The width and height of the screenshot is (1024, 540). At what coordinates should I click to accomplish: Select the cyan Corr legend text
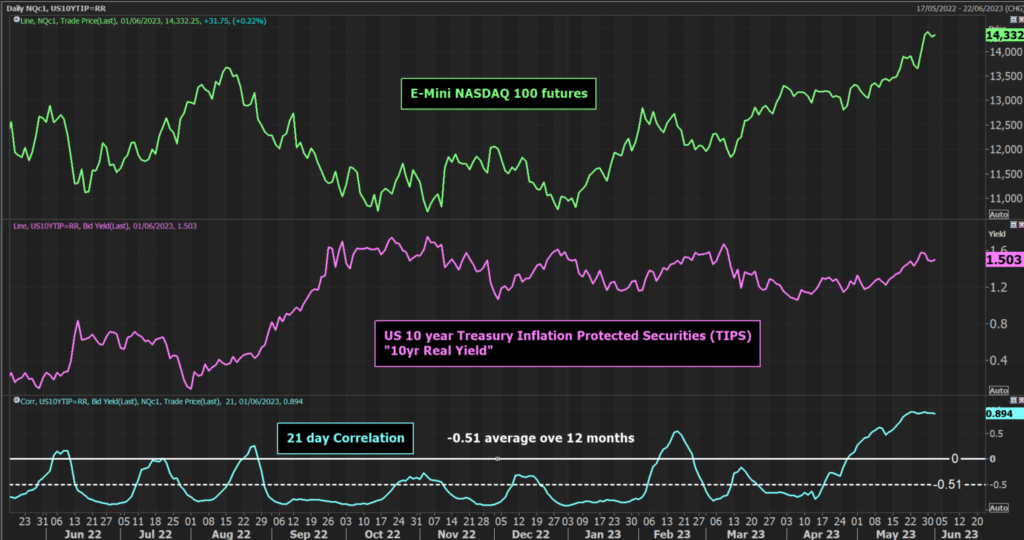pos(161,402)
